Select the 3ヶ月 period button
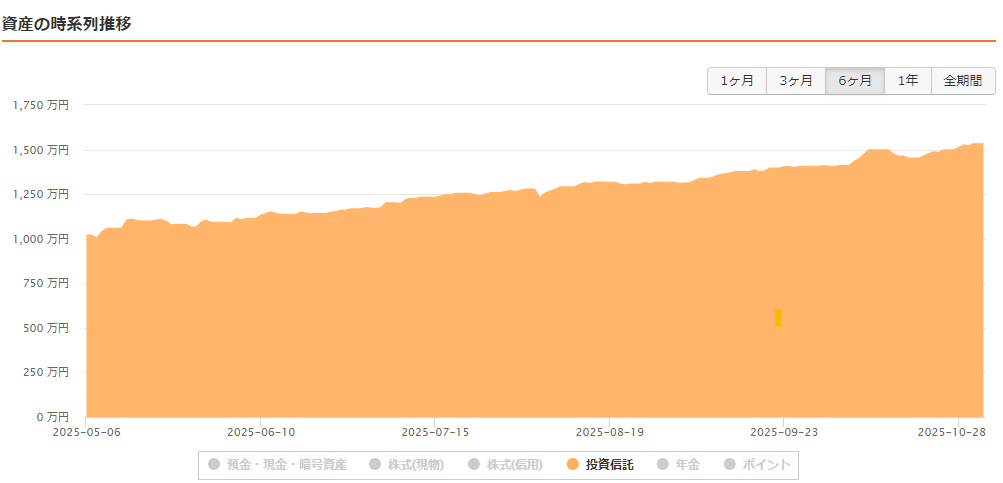The height and width of the screenshot is (483, 1003). (x=796, y=81)
